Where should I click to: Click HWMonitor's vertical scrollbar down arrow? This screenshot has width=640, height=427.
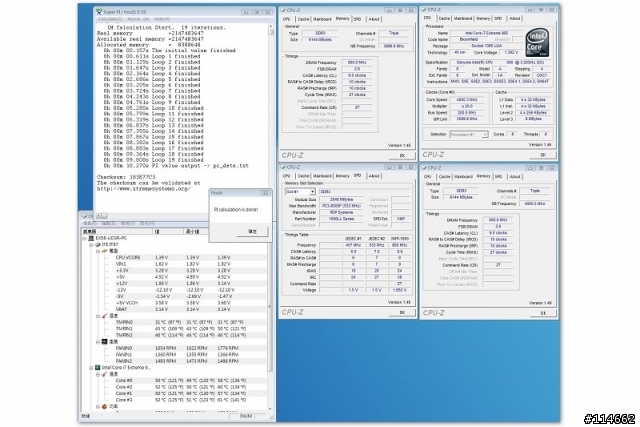tap(269, 408)
